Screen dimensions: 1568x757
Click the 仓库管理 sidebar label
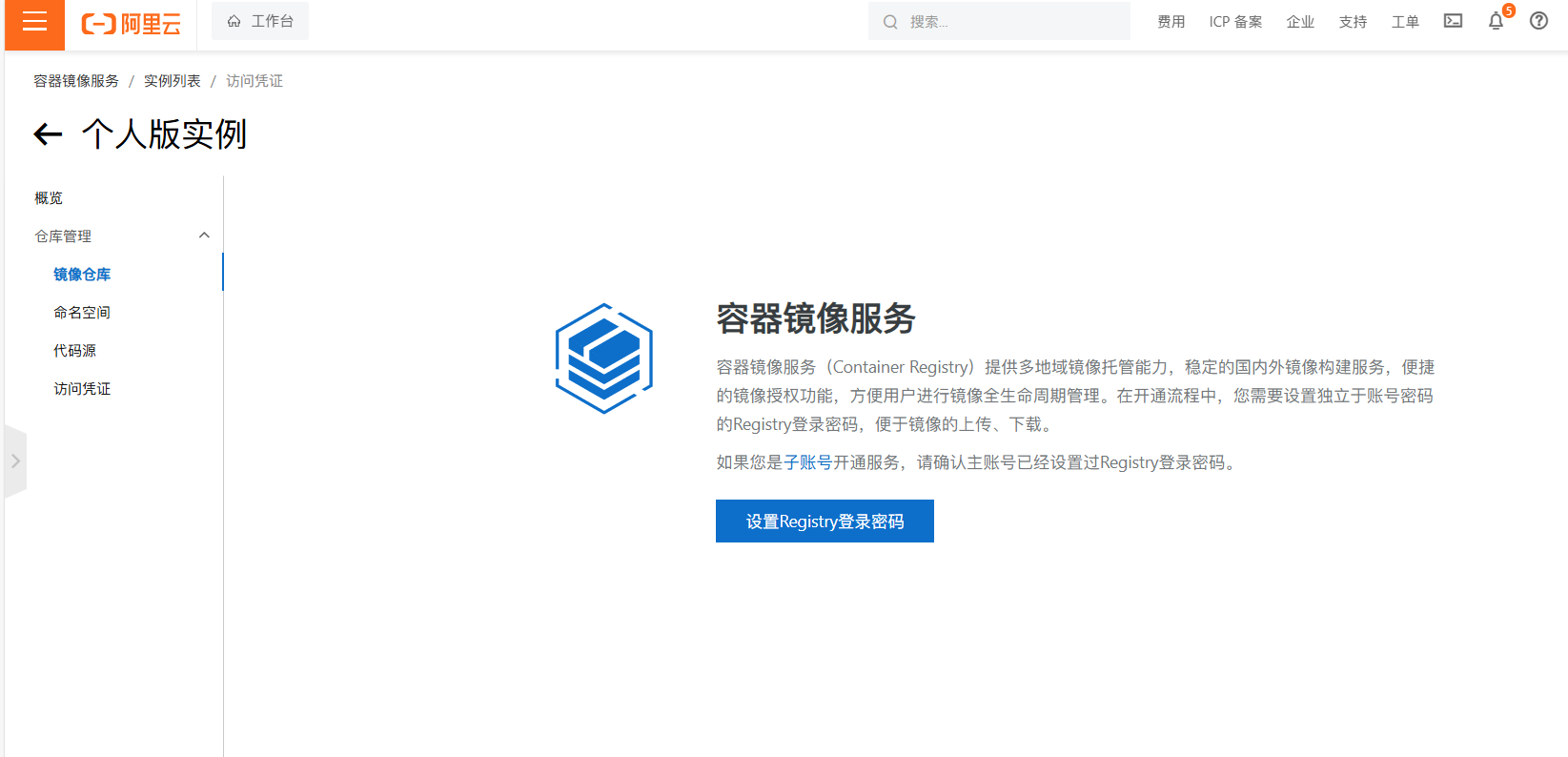(x=63, y=236)
